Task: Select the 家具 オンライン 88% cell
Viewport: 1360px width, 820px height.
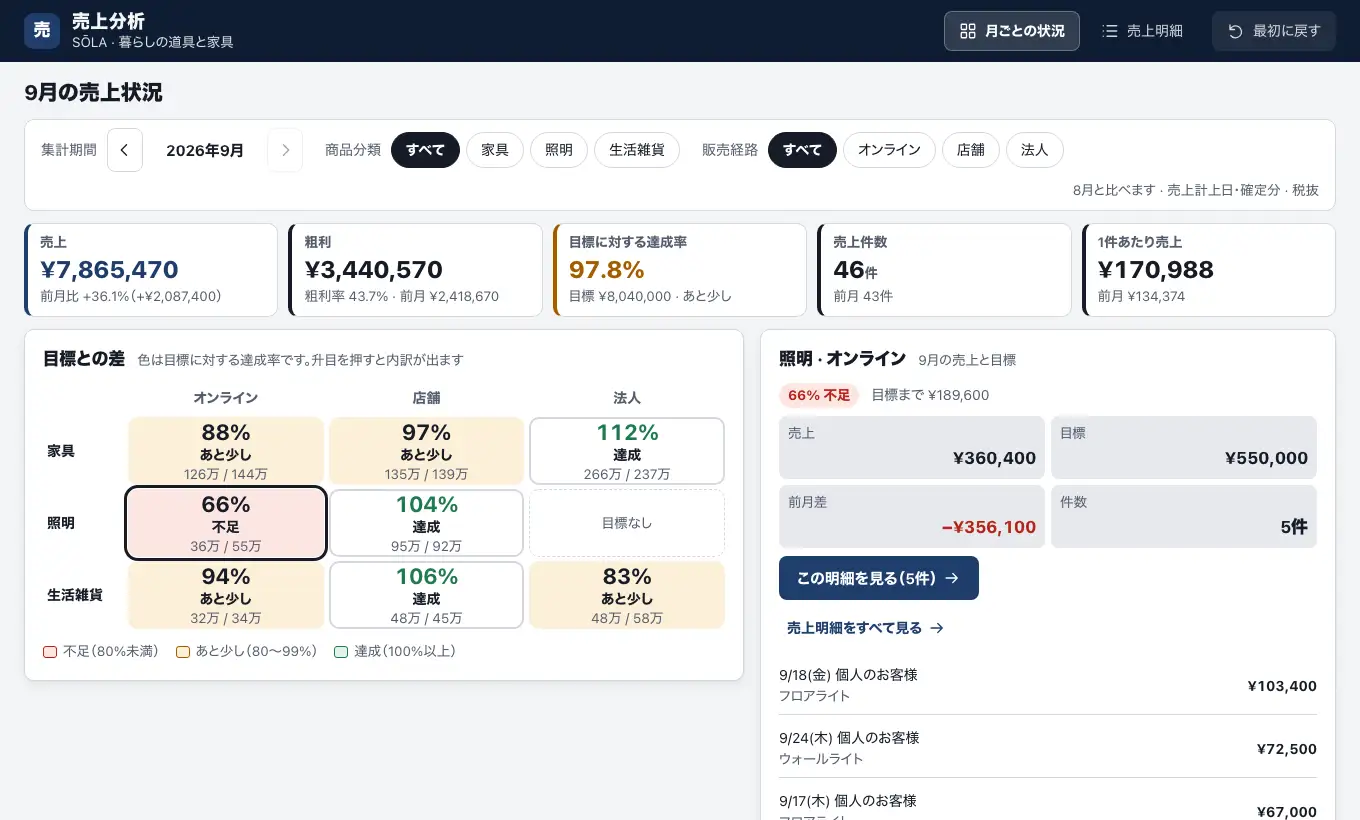Action: point(226,451)
